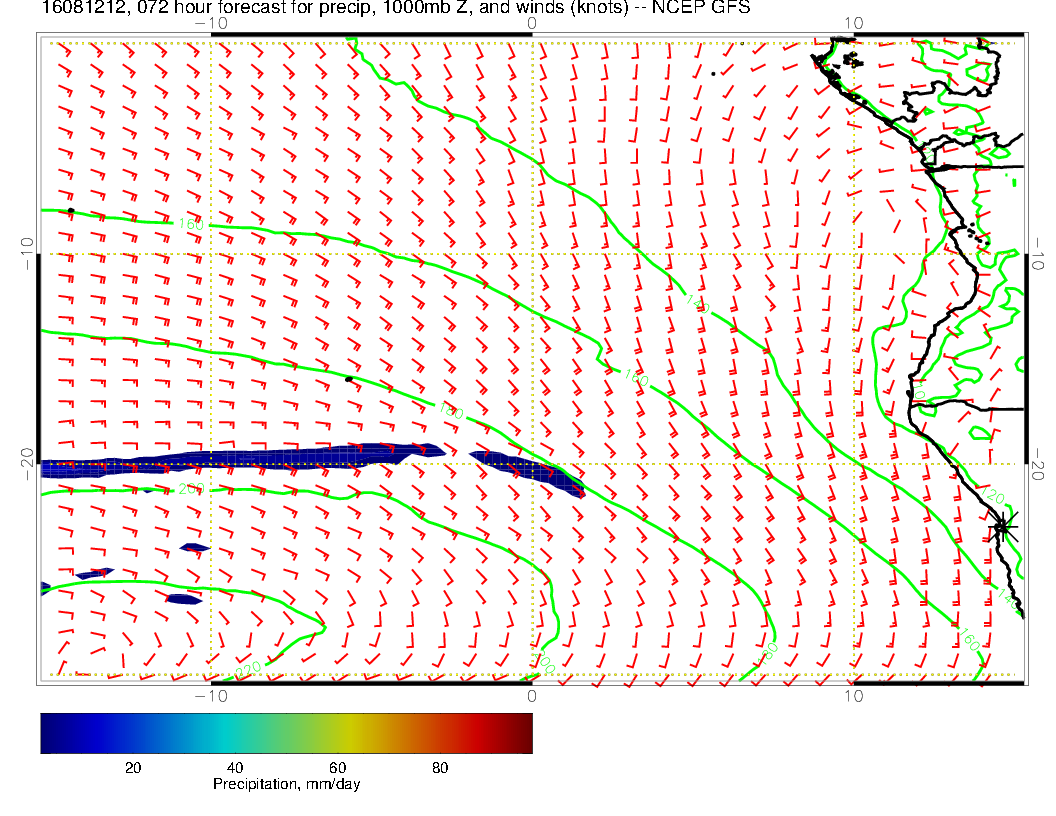Click the 100 contour label near bottom
The height and width of the screenshot is (816, 1056).
click(x=543, y=663)
